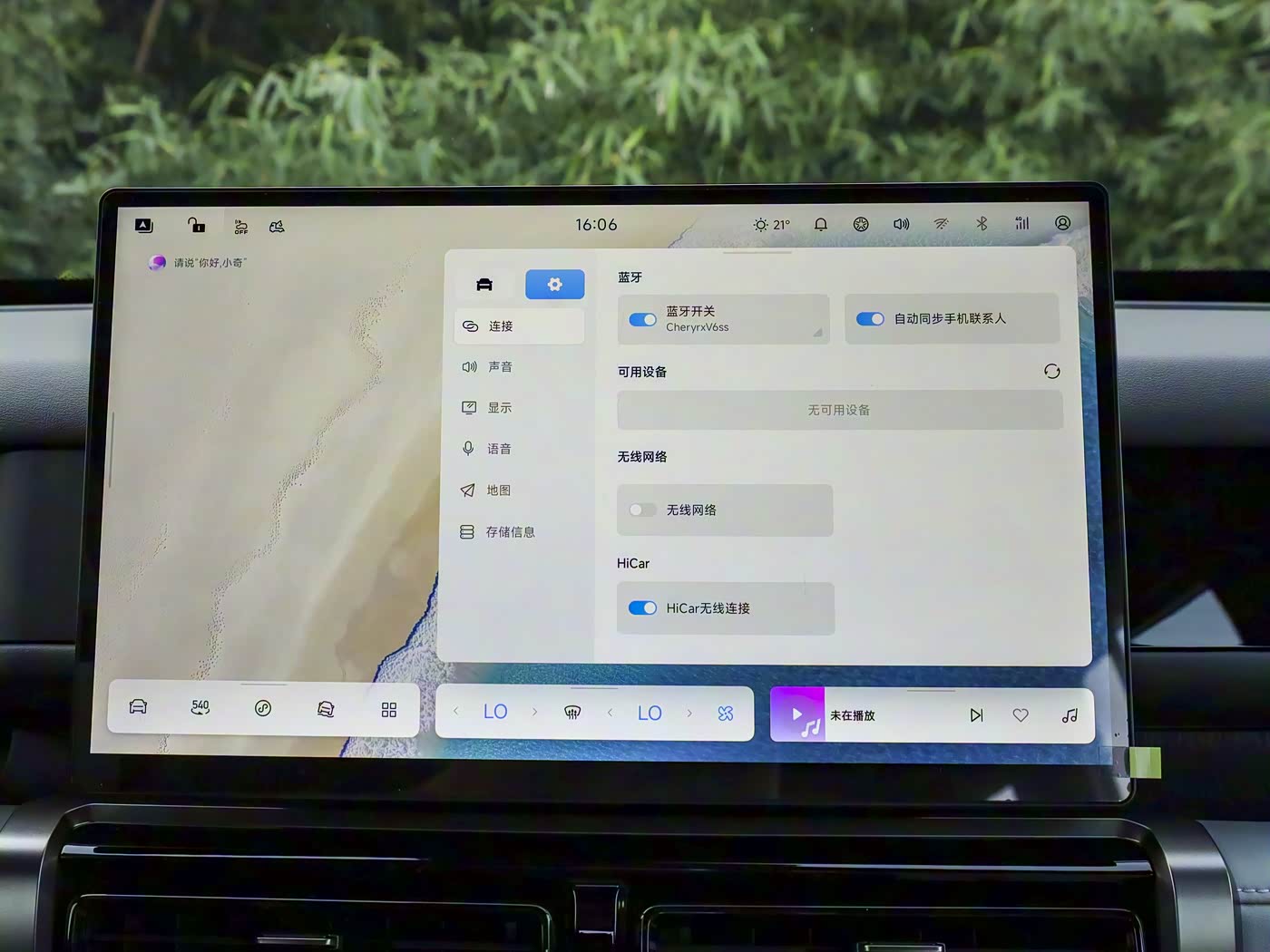Favorite the track with heart icon
Screen dimensions: 1270x952
point(1021,715)
